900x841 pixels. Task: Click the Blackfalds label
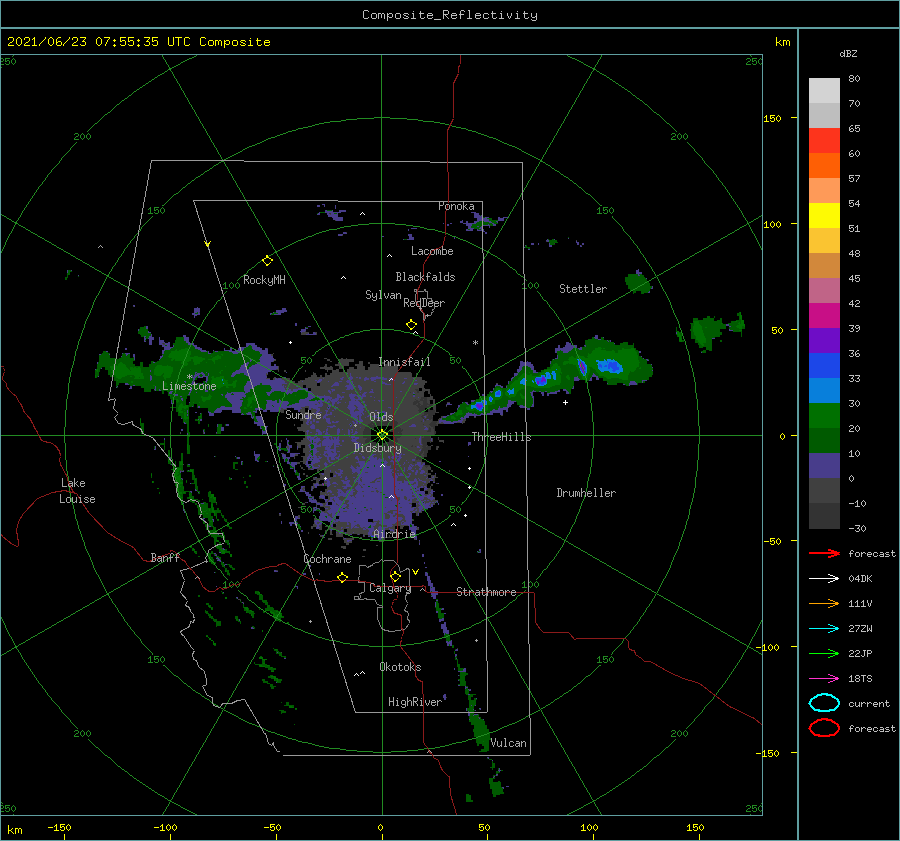(x=425, y=277)
